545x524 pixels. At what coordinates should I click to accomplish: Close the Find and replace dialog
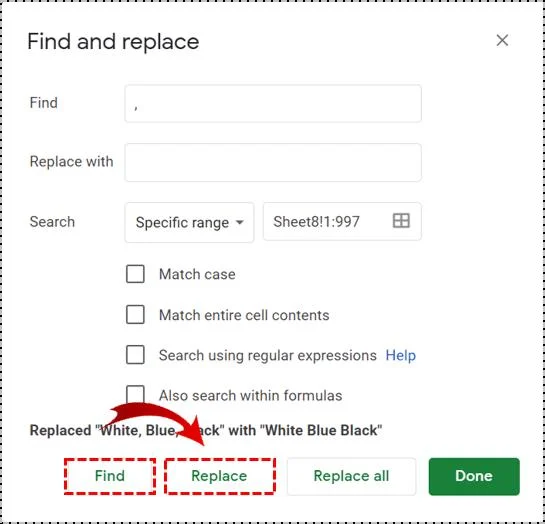(x=502, y=40)
